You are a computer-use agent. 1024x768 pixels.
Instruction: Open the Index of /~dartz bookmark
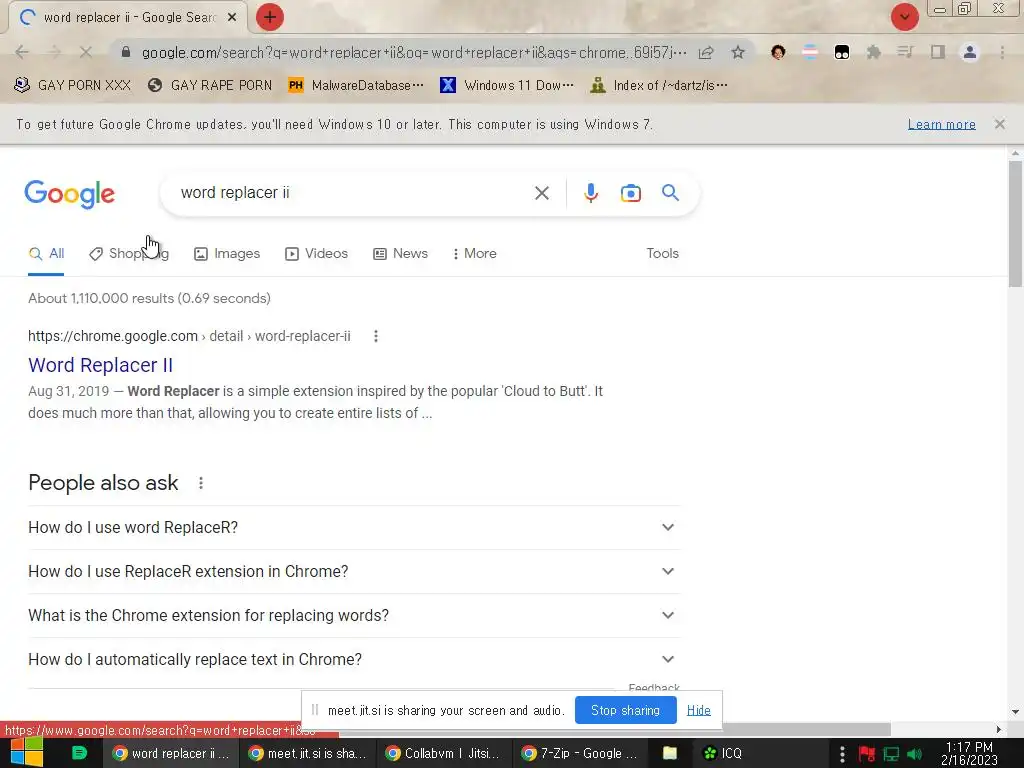659,86
